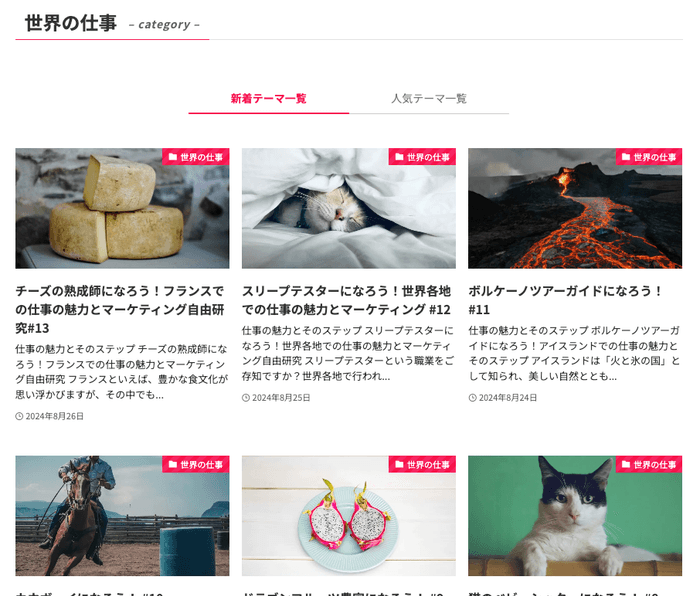Open the cowboy on horse thumbnail

122,516
